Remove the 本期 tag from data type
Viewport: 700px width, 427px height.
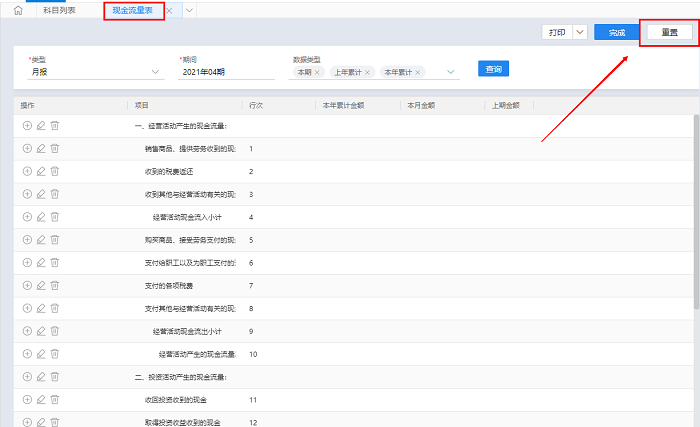point(318,72)
